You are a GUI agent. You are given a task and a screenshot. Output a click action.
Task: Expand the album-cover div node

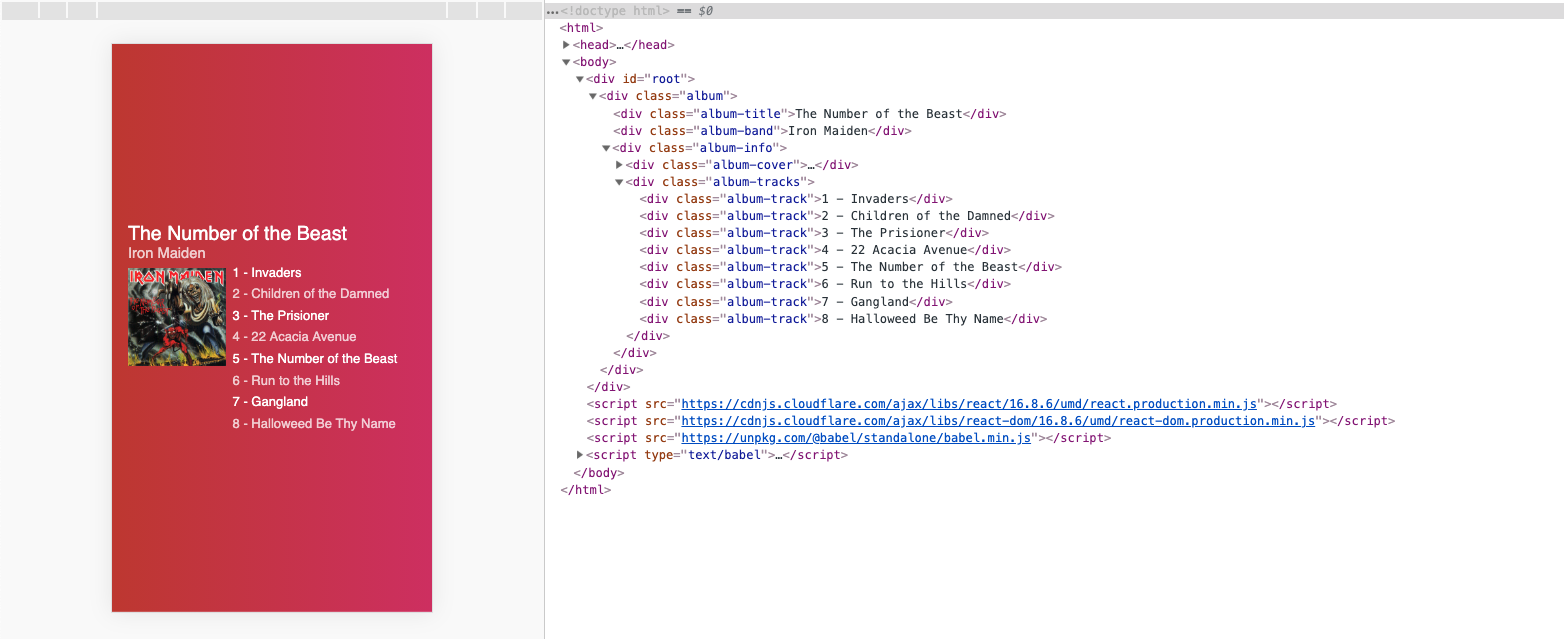(620, 164)
